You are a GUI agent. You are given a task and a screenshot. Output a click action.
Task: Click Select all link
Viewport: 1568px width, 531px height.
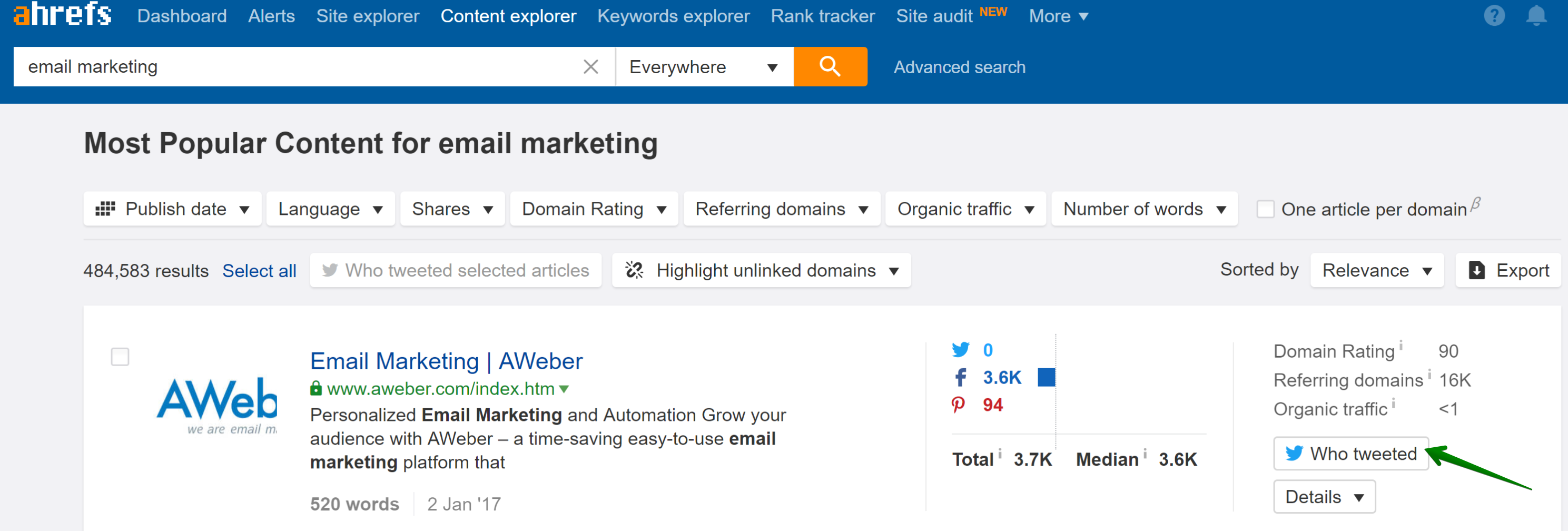point(259,270)
